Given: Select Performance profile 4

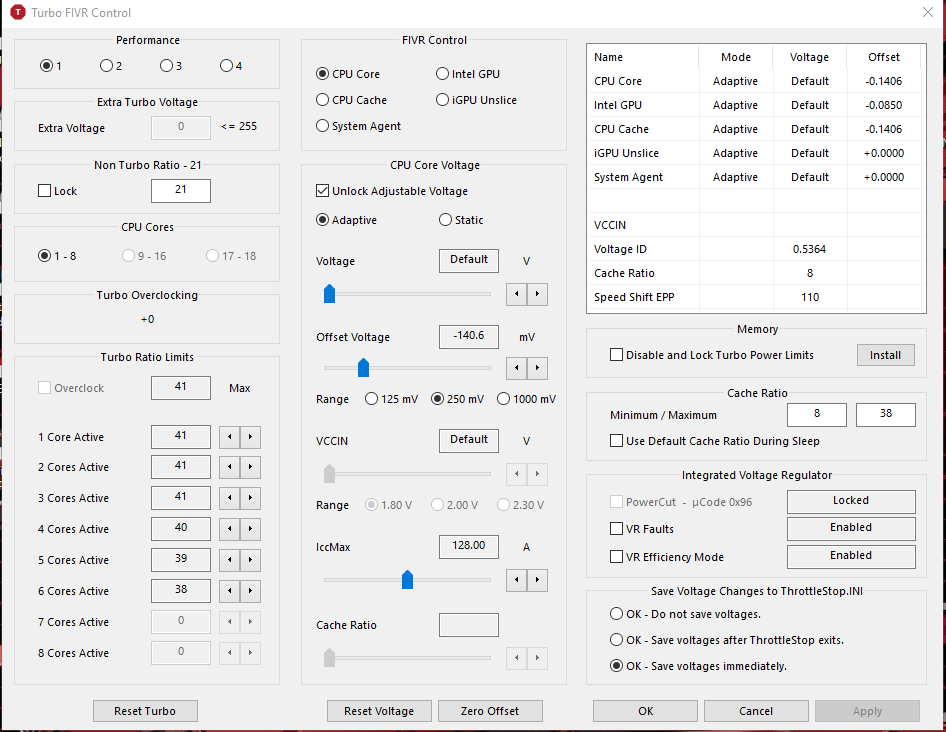Looking at the screenshot, I should [231, 66].
